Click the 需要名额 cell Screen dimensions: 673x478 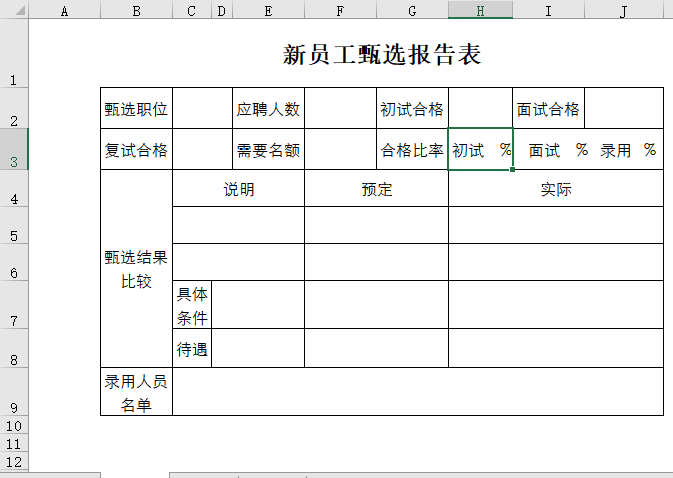(268, 150)
